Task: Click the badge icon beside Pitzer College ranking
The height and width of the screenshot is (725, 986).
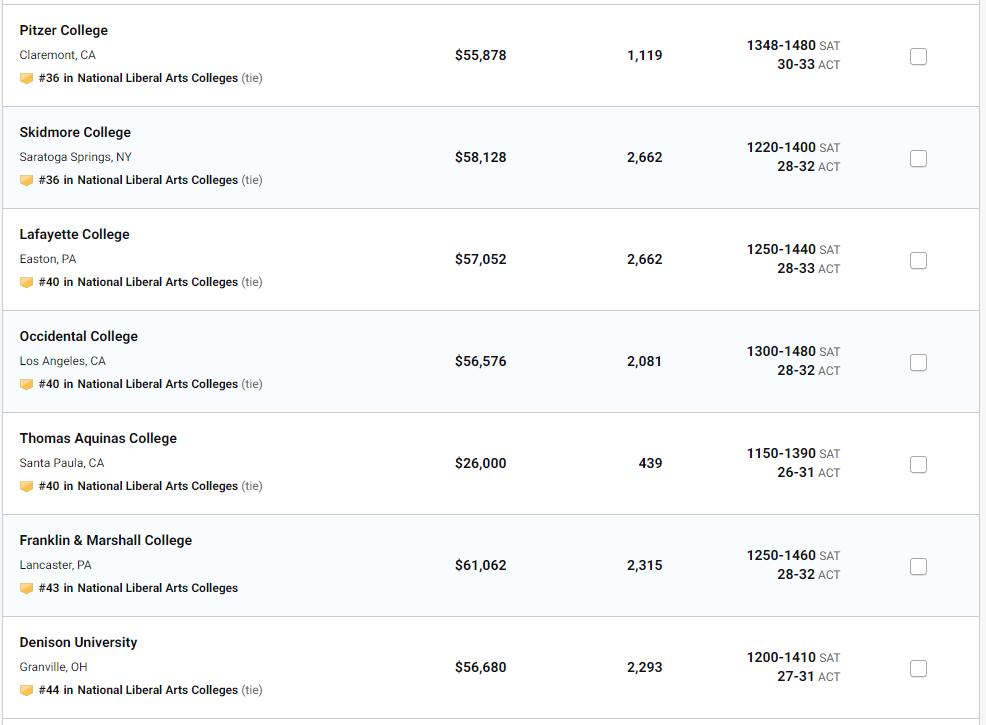Action: (26, 78)
